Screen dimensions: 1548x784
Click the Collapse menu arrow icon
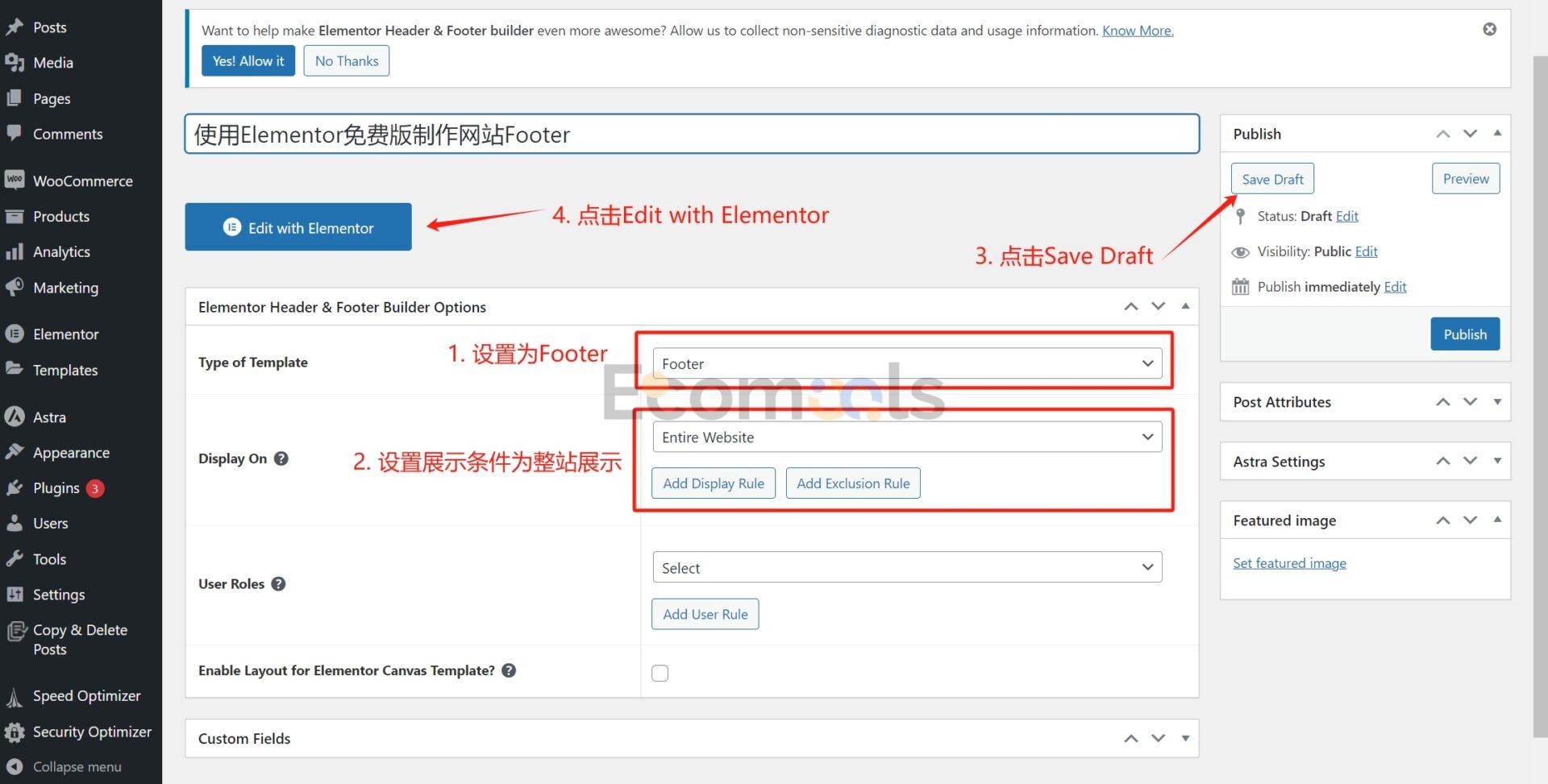point(15,766)
